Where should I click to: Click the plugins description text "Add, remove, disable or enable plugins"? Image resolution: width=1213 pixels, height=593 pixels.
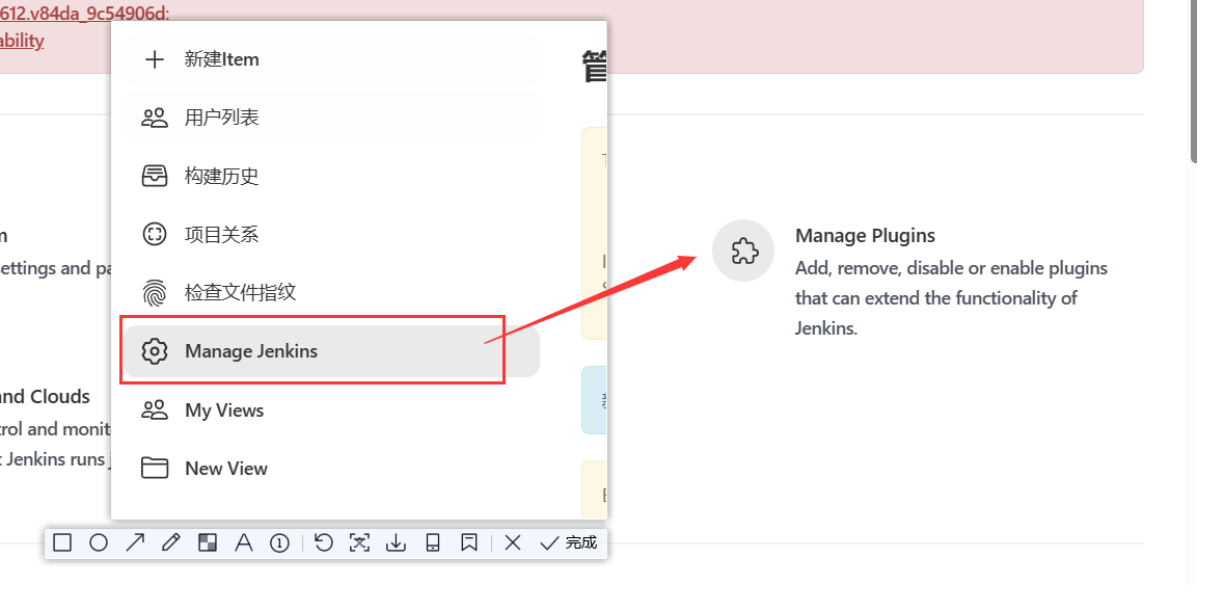click(951, 268)
